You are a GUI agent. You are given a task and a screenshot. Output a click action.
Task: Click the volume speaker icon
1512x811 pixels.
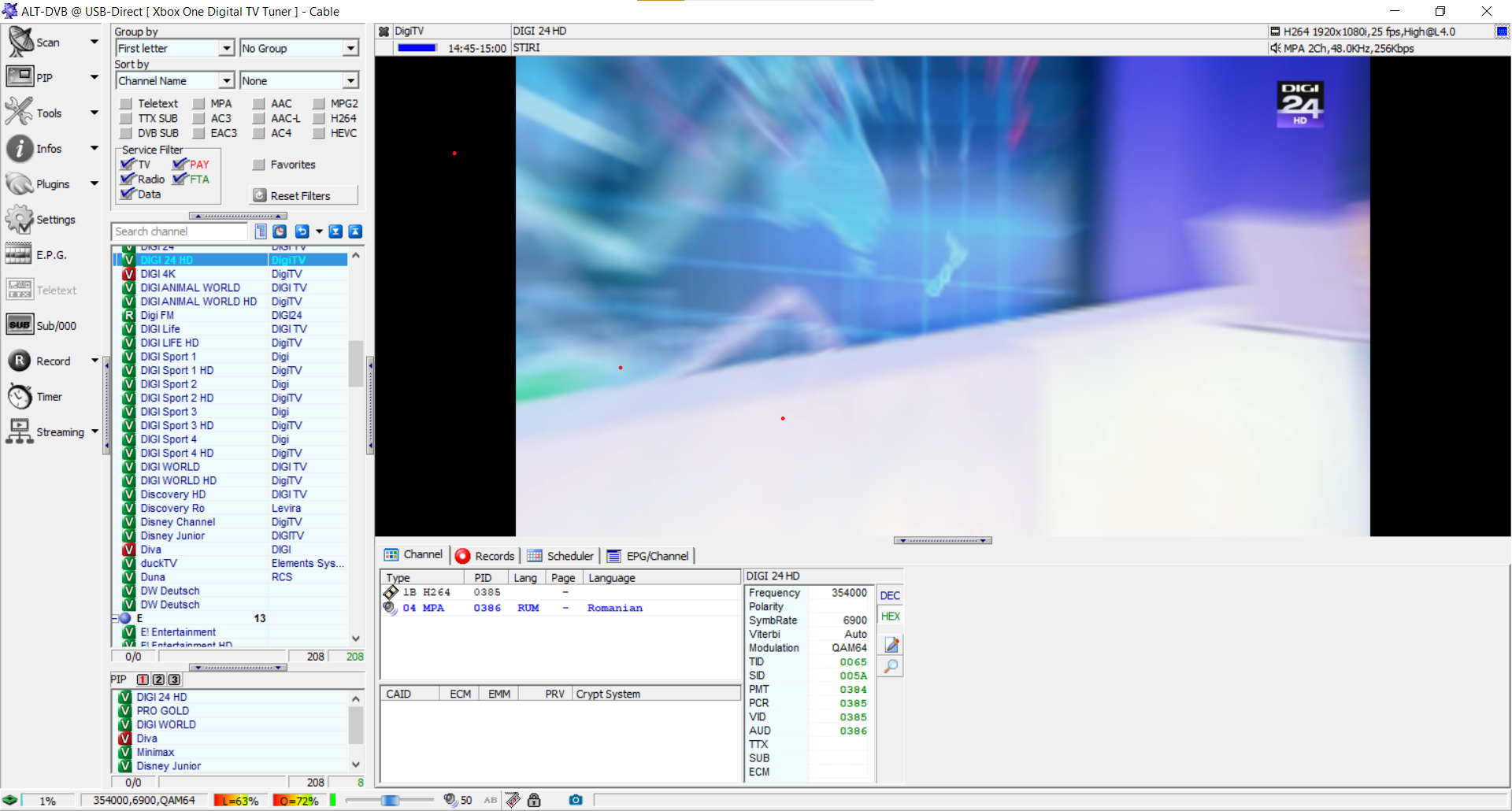click(x=450, y=800)
